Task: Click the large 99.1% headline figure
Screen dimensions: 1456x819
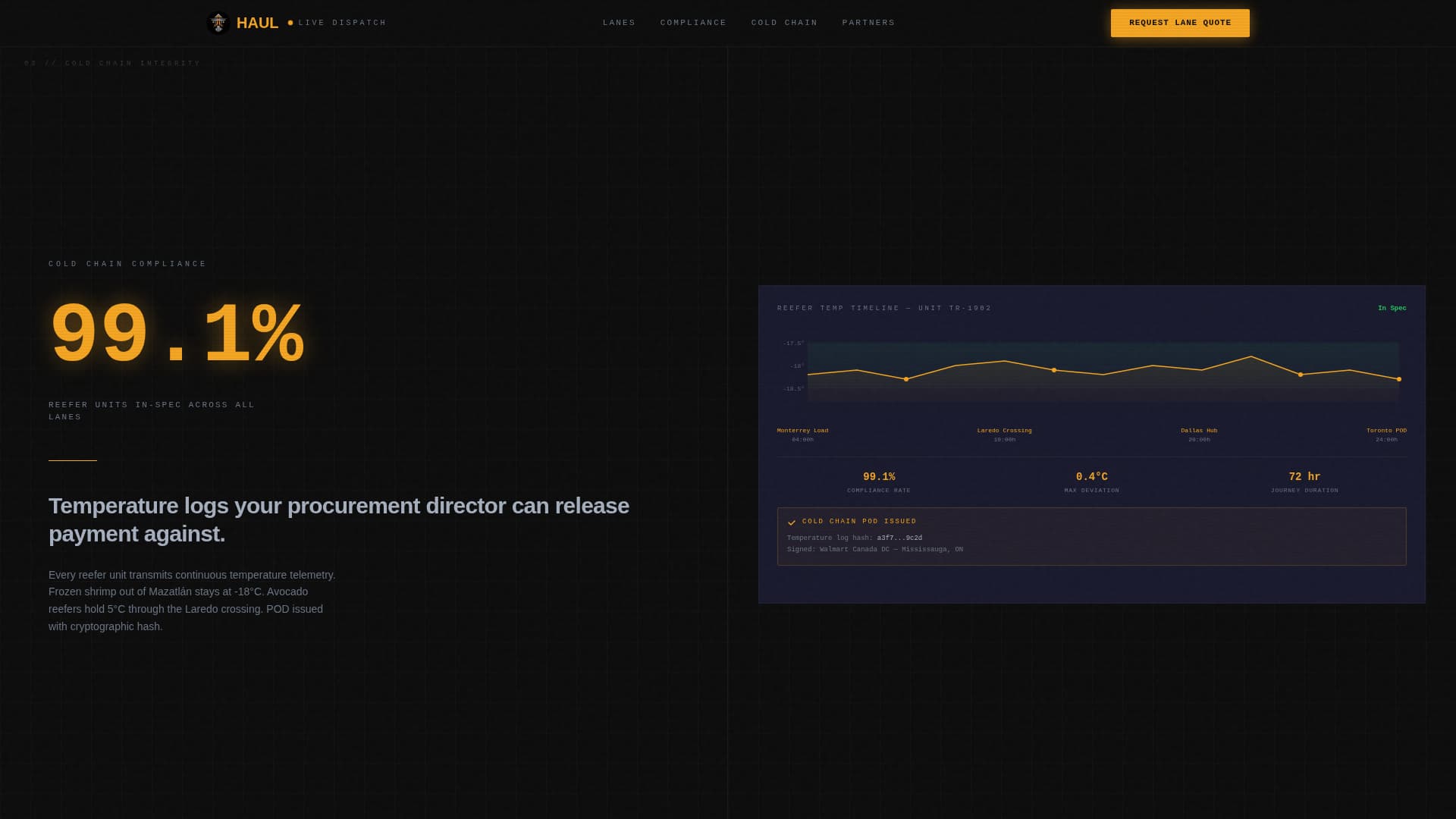Action: pos(177,334)
